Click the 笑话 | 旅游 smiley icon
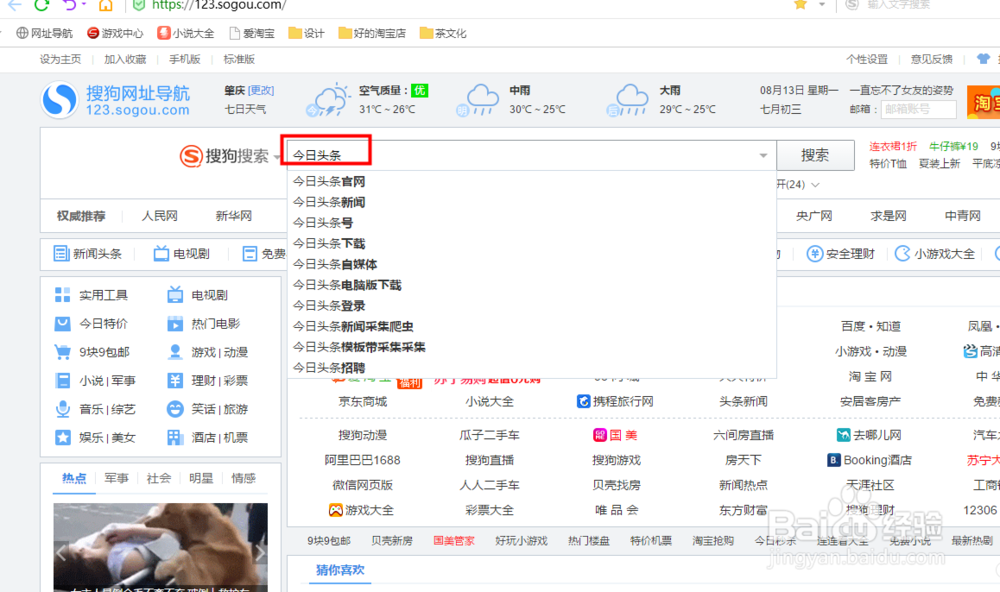 [175, 409]
